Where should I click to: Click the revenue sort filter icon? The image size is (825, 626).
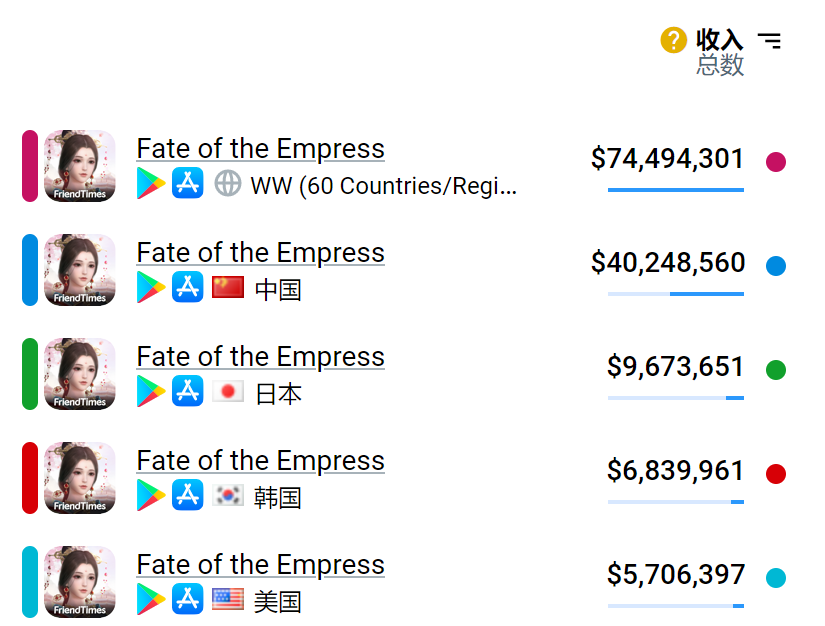click(769, 40)
